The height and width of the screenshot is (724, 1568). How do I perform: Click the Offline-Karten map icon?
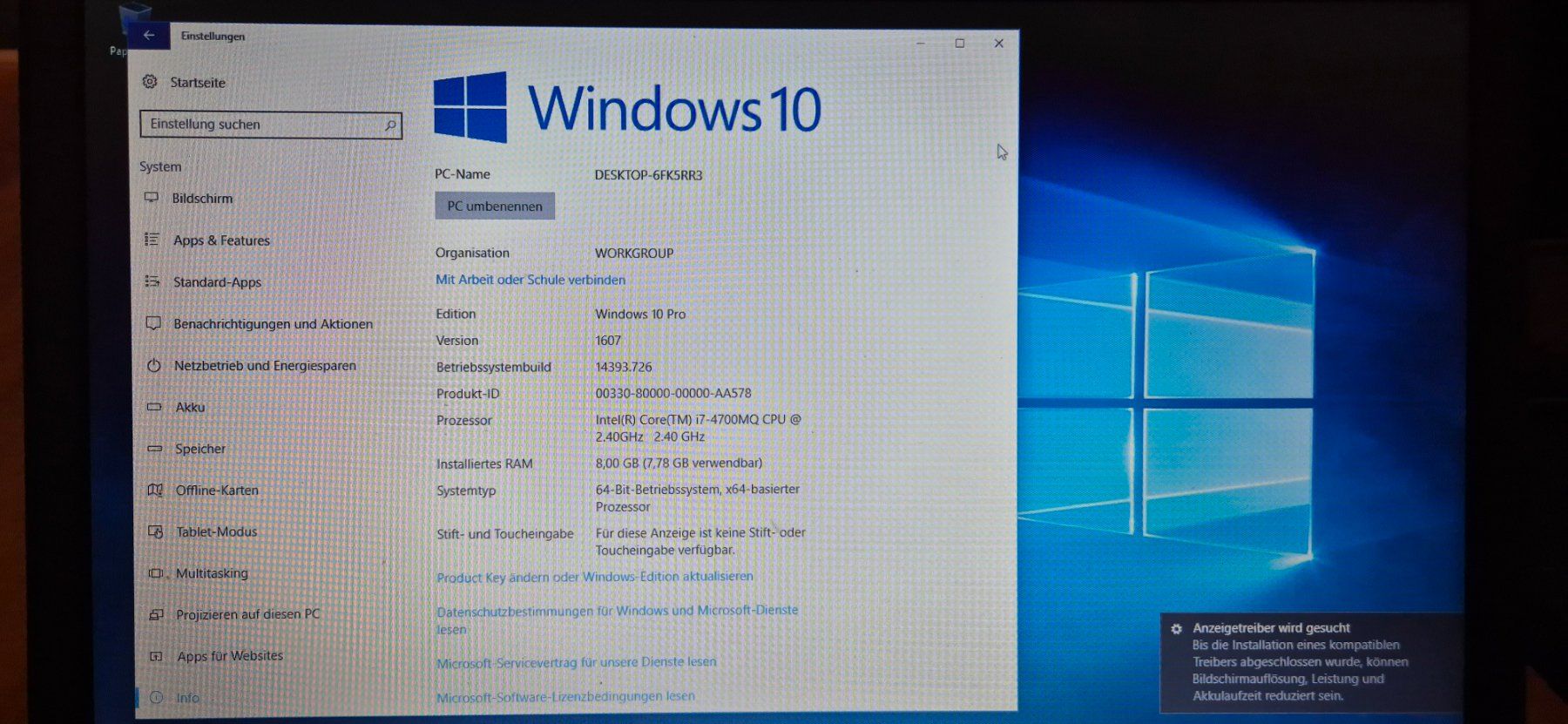click(155, 490)
